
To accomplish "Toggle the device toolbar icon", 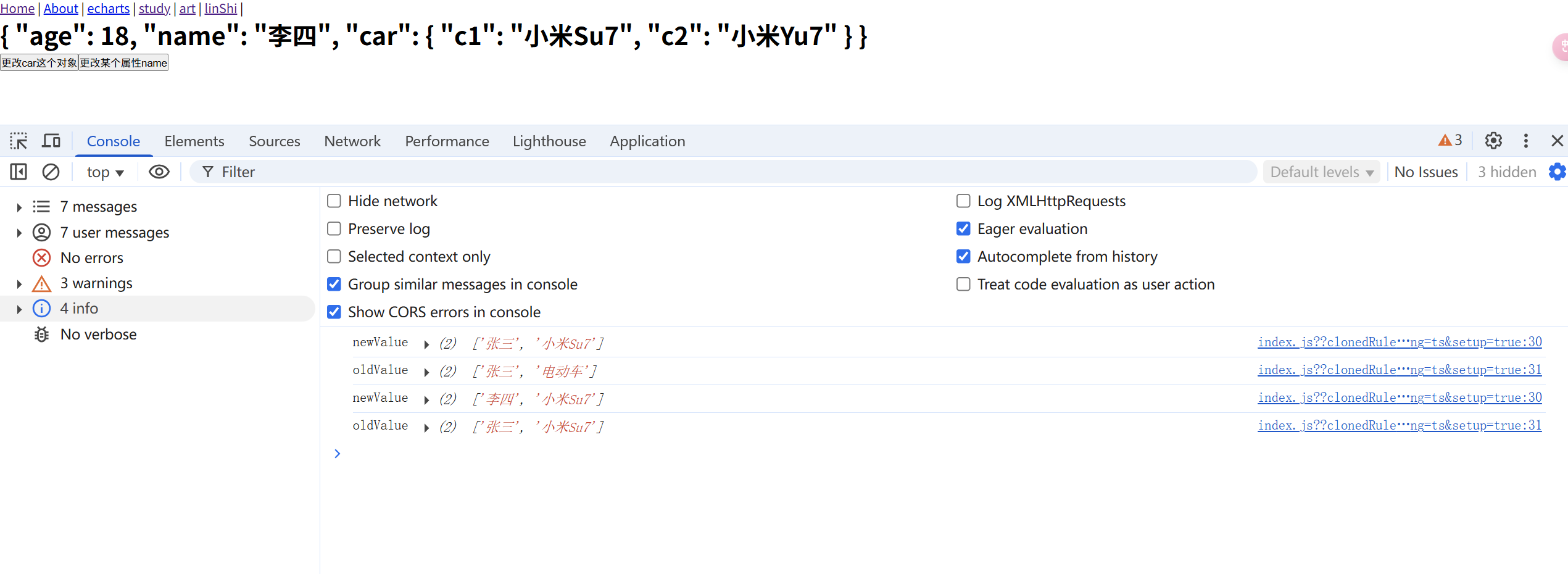I will point(51,141).
